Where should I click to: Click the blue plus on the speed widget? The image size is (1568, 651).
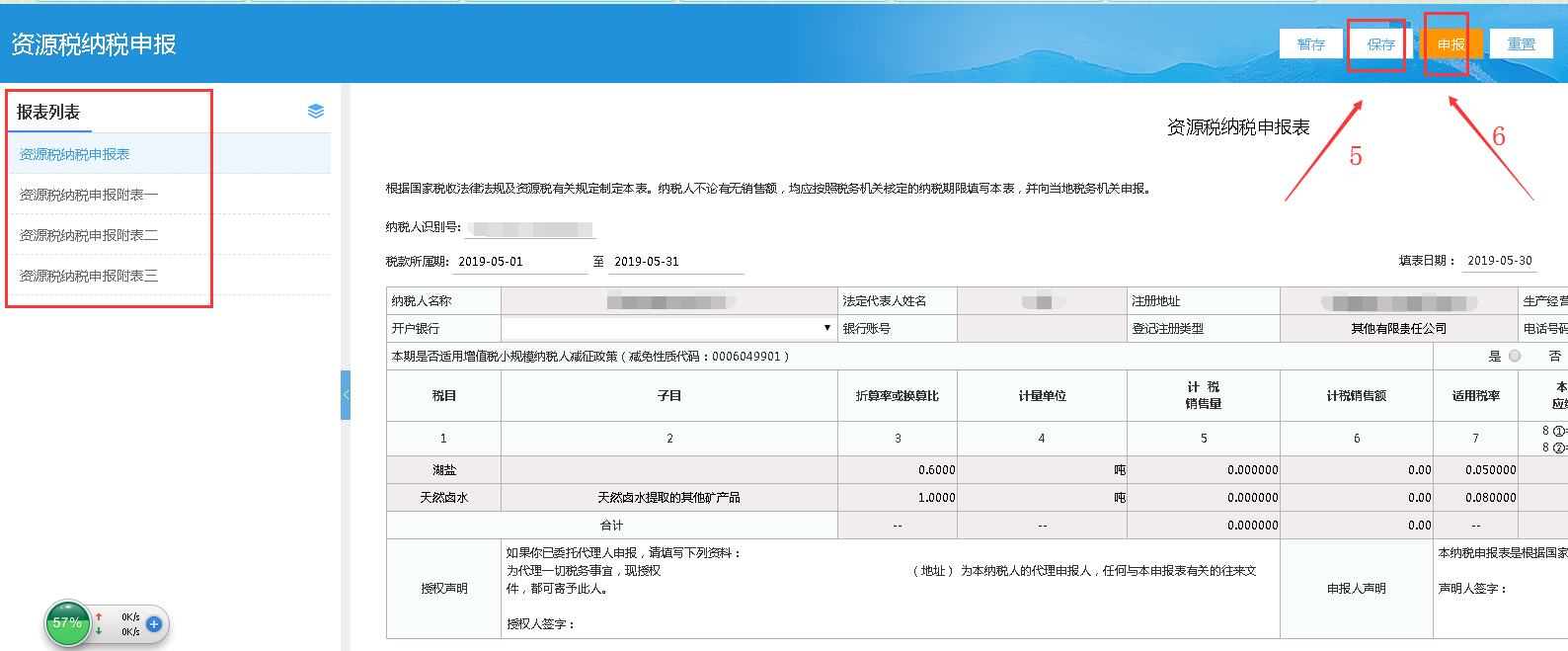point(153,624)
